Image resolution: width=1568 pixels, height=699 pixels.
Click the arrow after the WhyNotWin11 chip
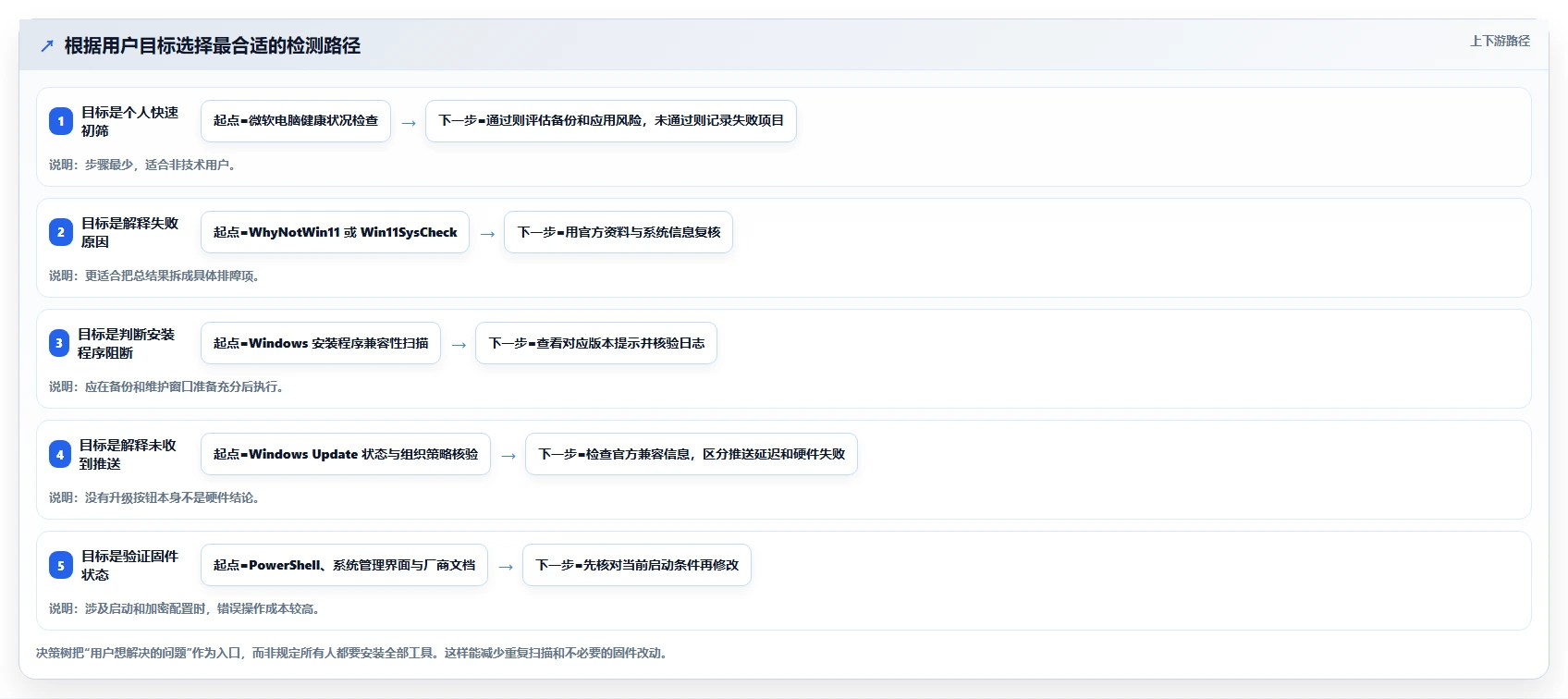point(487,234)
